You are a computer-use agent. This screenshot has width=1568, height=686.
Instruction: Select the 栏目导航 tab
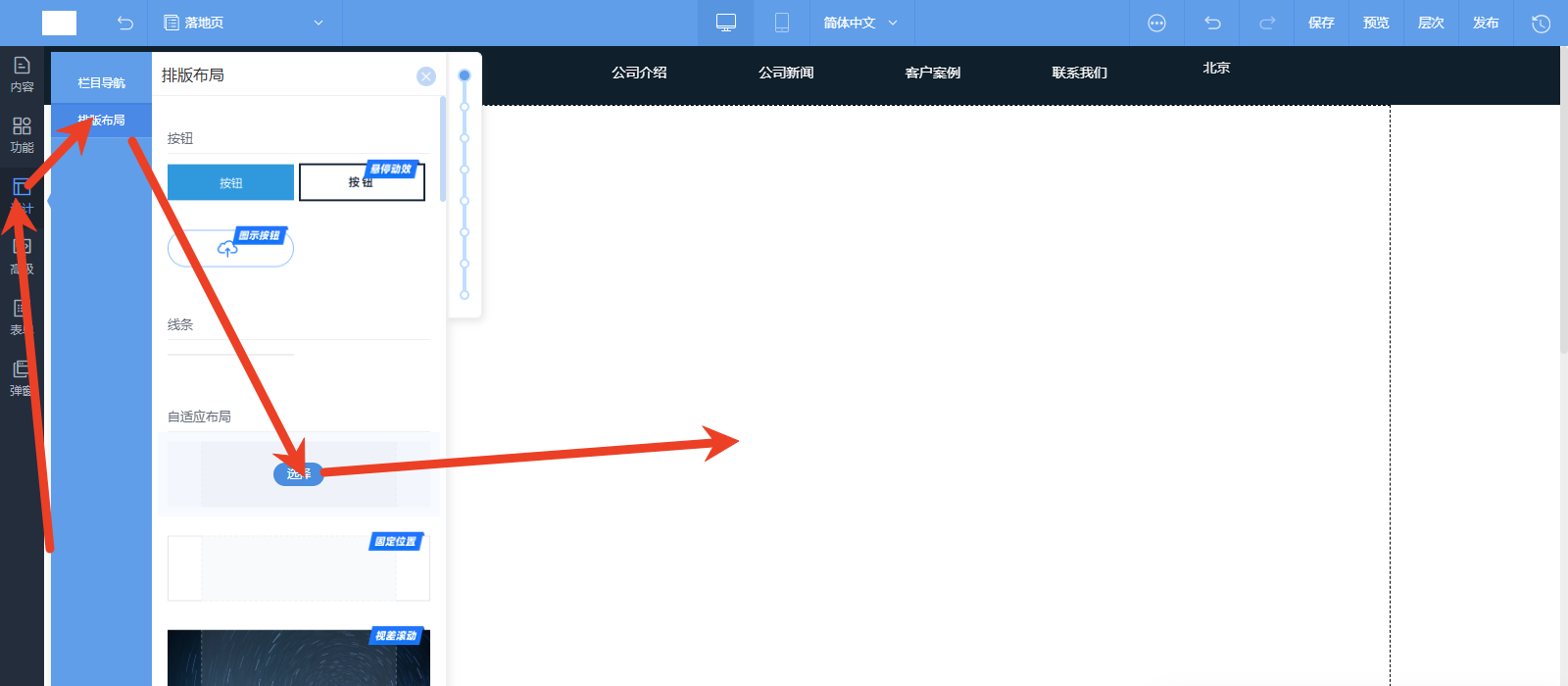point(102,83)
